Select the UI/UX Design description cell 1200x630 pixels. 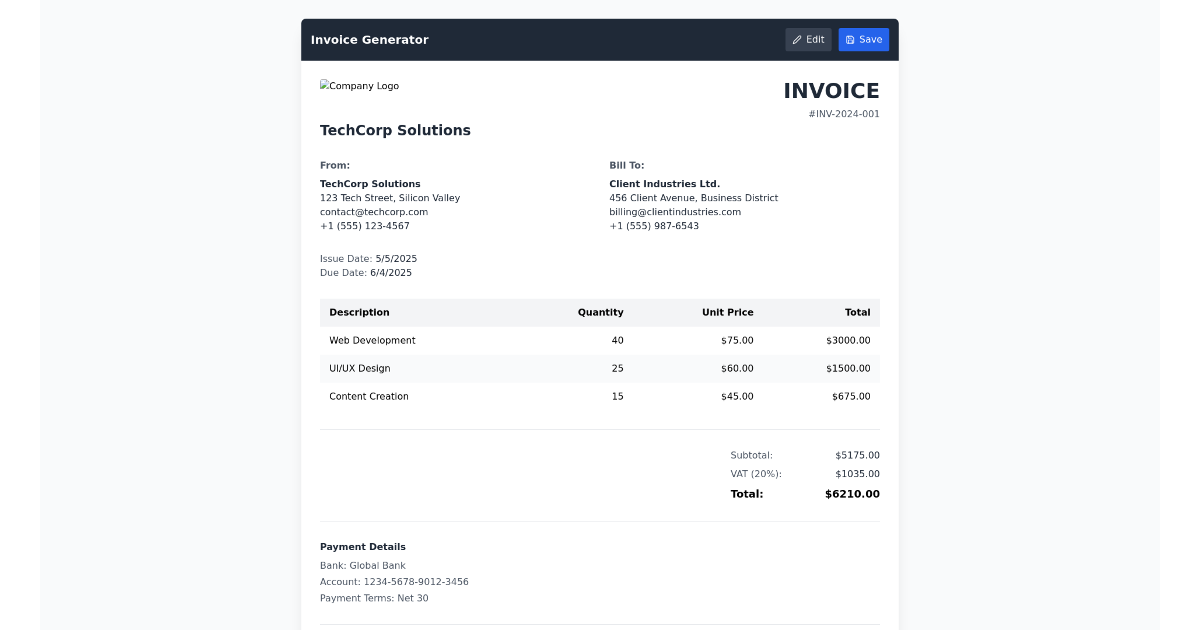tap(360, 368)
